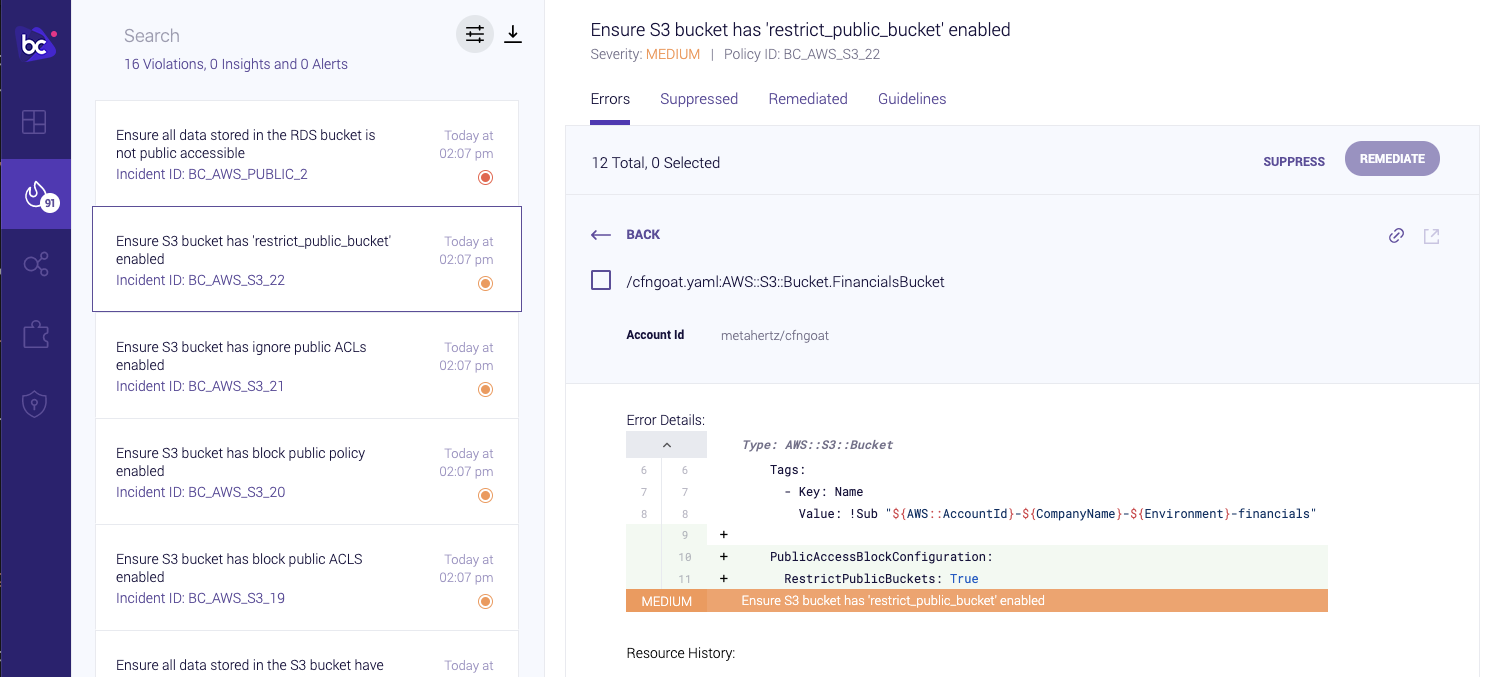Copy link with the chain icon
This screenshot has width=1493, height=677.
1396,236
